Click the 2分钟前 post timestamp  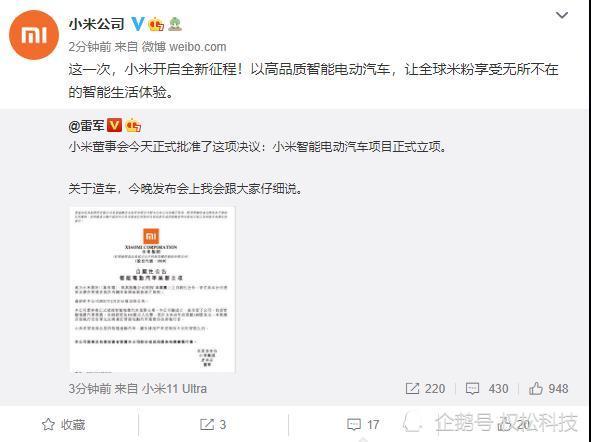coord(90,47)
